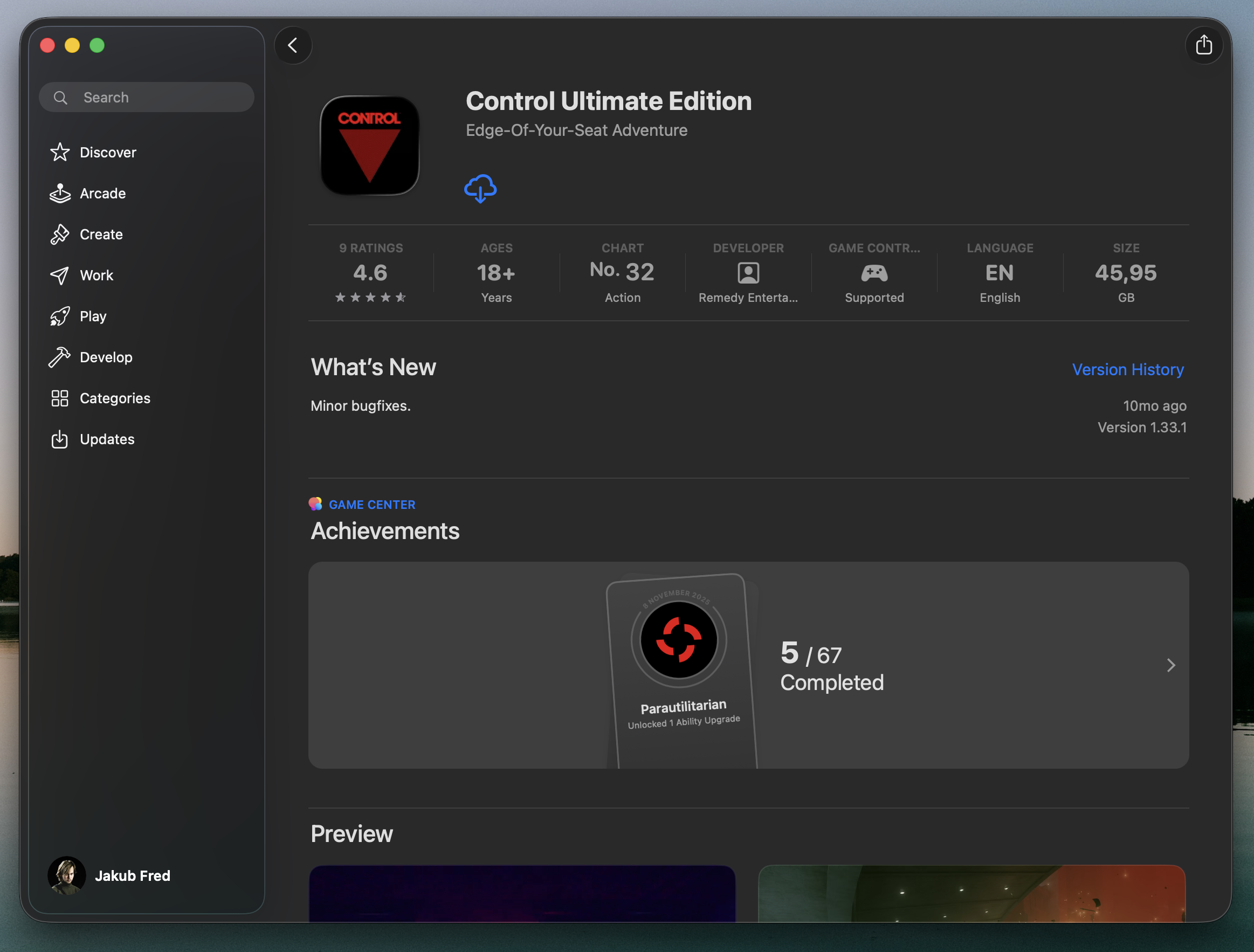
Task: Click the 45,95 size value
Action: [x=1126, y=273]
